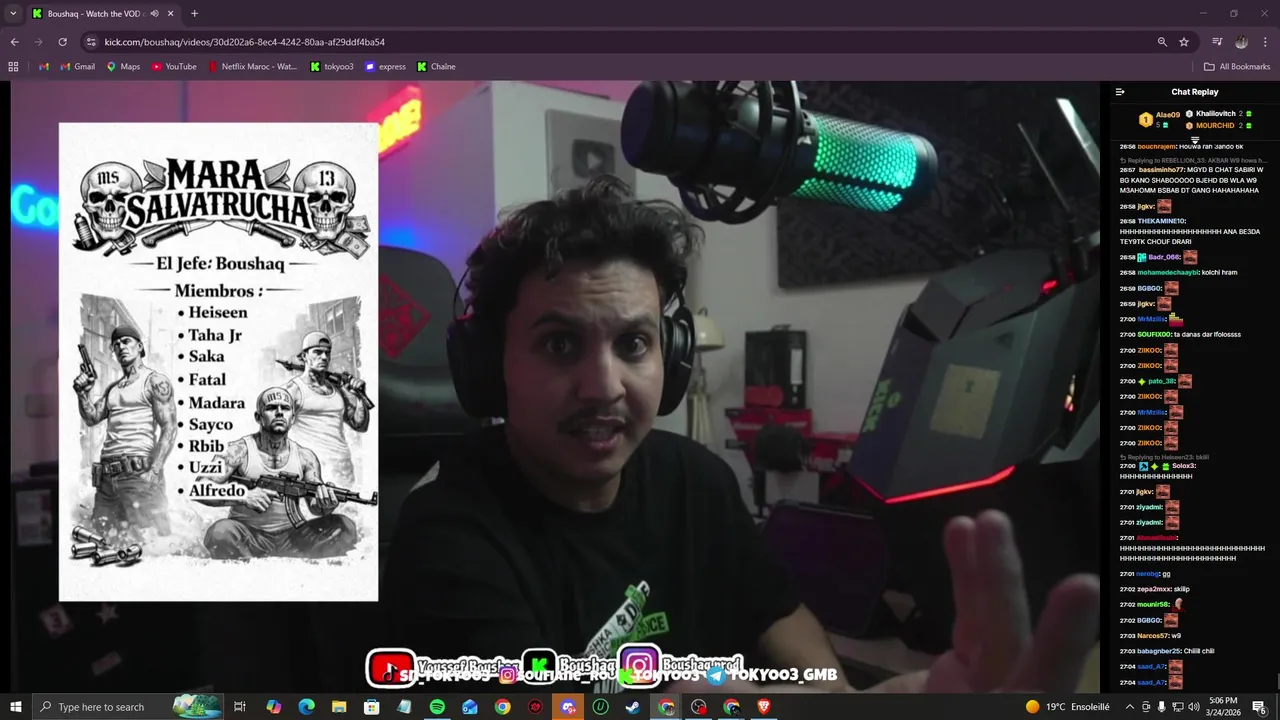Show hidden system tray icons chevron
The width and height of the screenshot is (1280, 720).
[x=1130, y=707]
